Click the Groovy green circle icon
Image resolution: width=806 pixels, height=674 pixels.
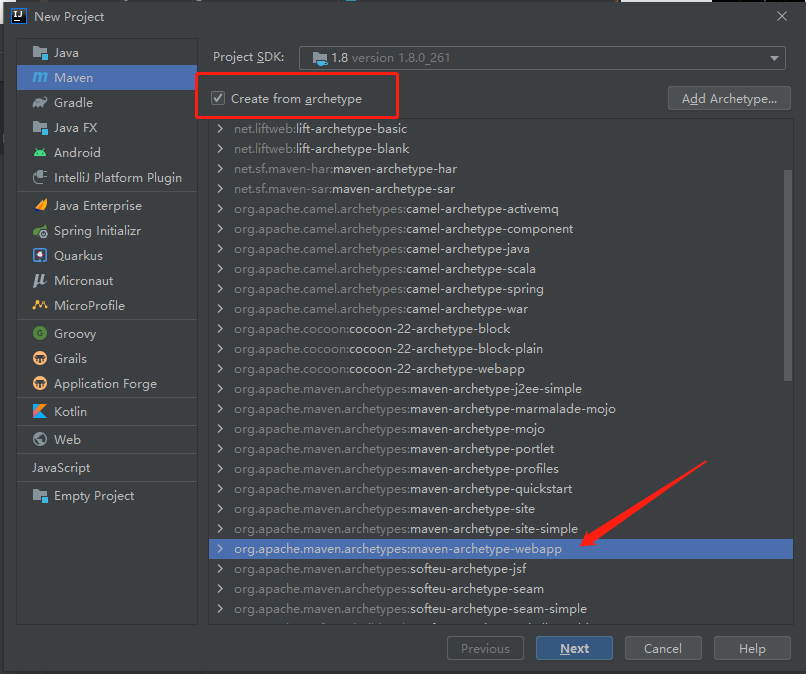[40, 333]
